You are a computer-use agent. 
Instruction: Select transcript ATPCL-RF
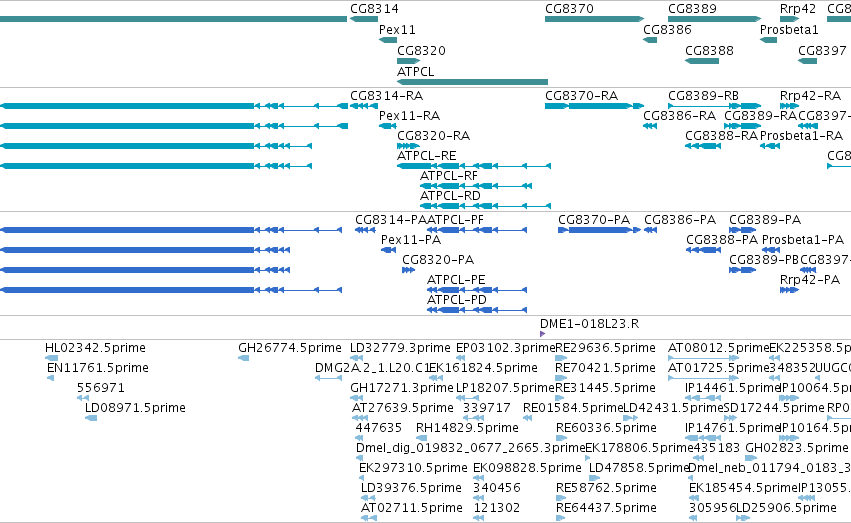(448, 176)
